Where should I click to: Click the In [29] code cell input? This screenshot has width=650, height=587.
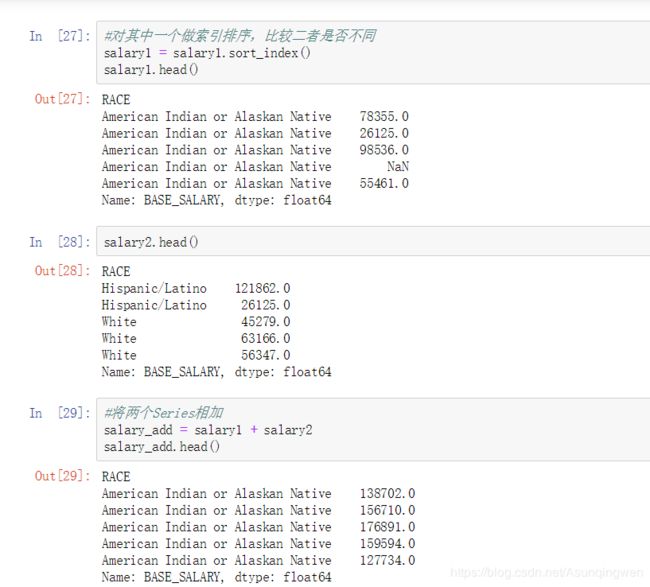373,429
